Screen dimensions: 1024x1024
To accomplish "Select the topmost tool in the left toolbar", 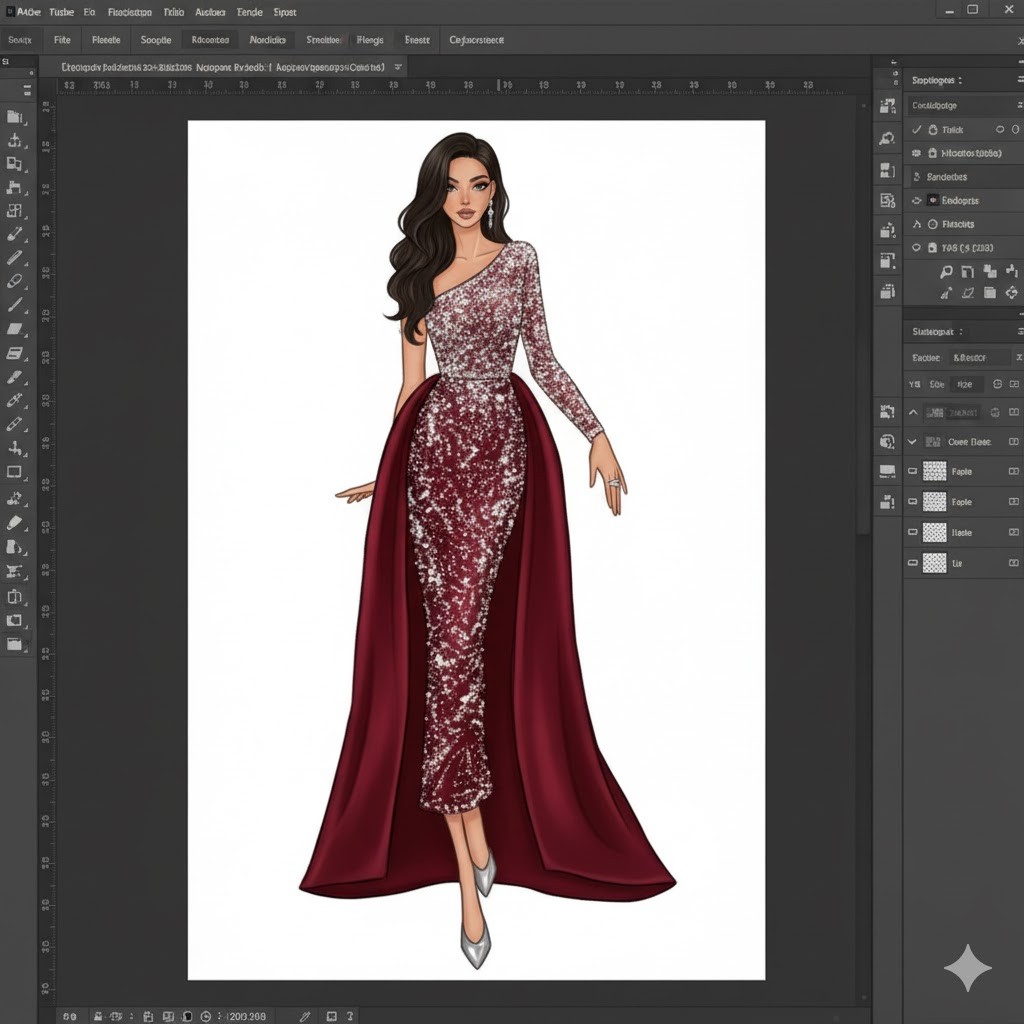I will tap(15, 117).
